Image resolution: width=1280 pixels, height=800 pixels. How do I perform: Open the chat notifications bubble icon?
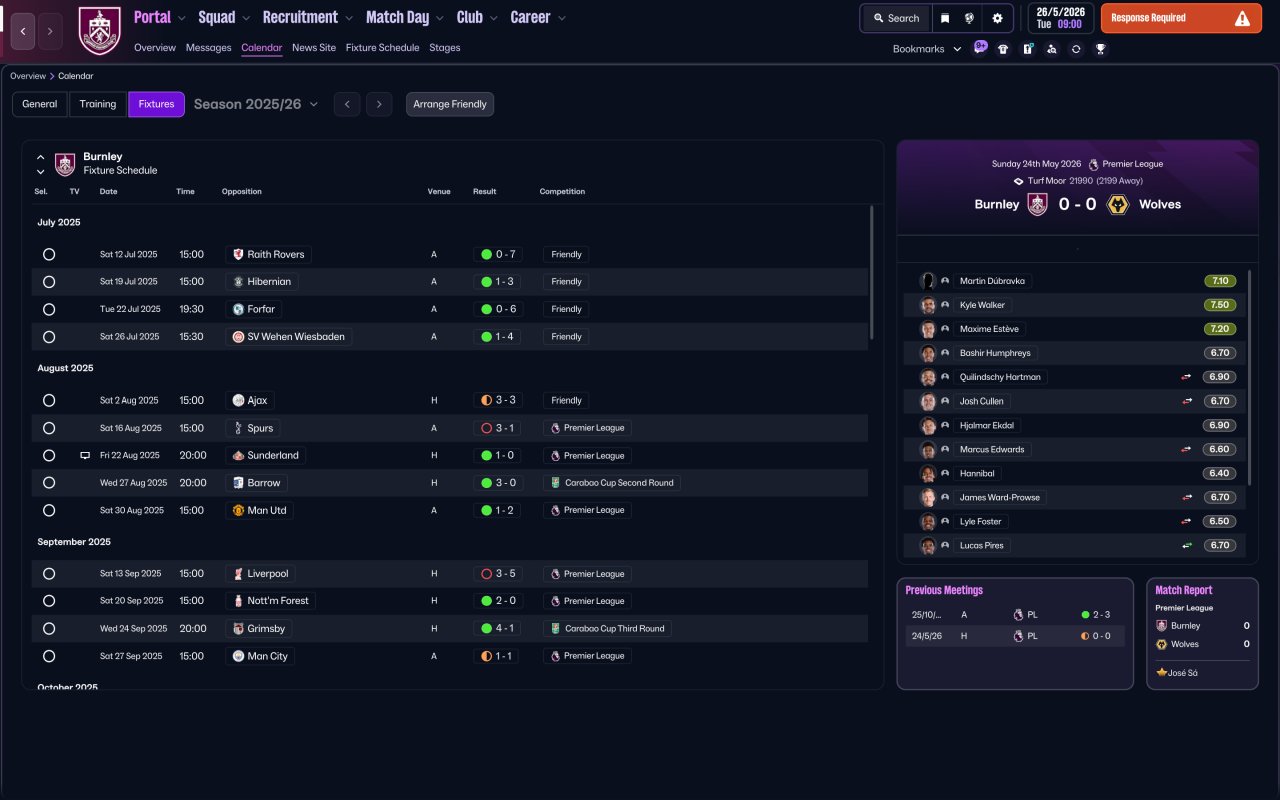click(980, 48)
